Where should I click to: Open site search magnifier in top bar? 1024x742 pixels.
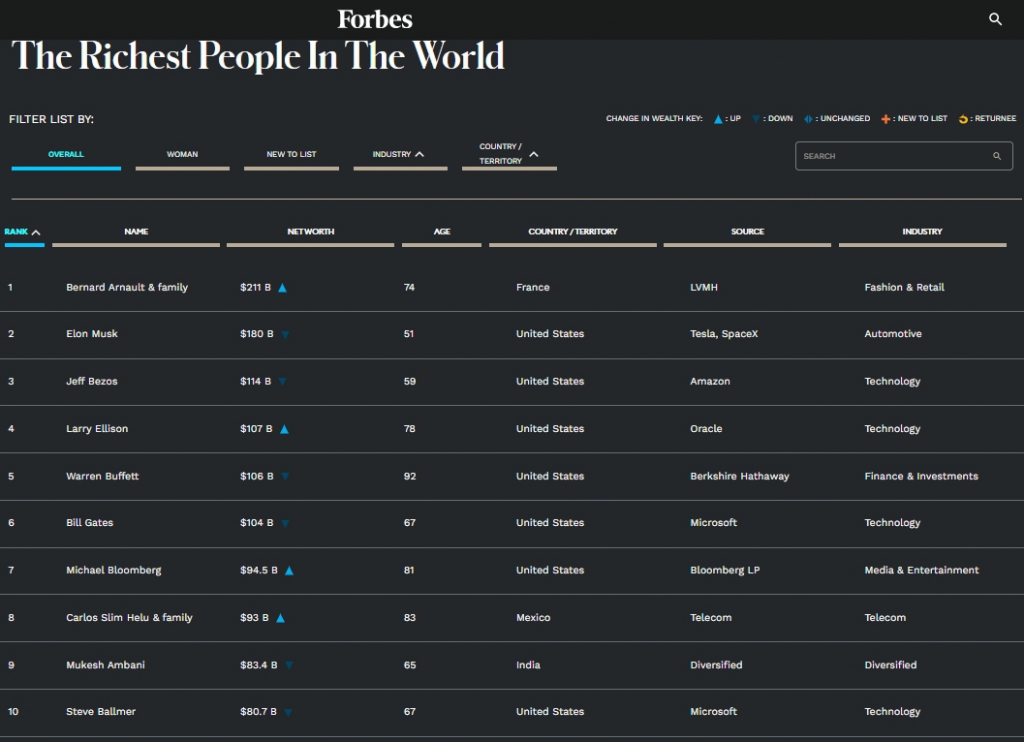[x=995, y=19]
